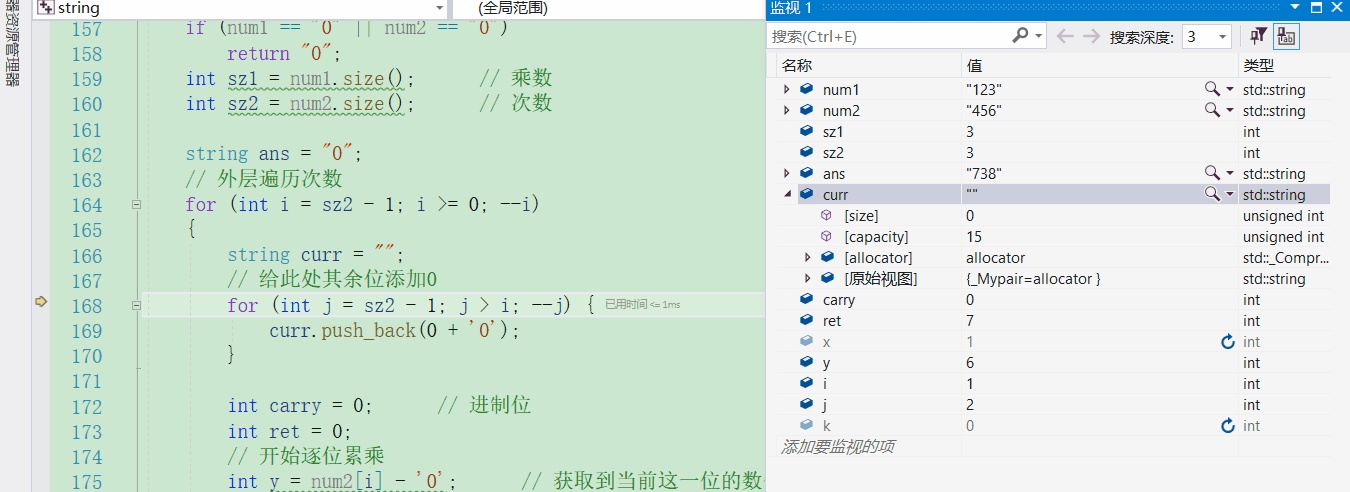Select the ret watch row name

(x=832, y=321)
